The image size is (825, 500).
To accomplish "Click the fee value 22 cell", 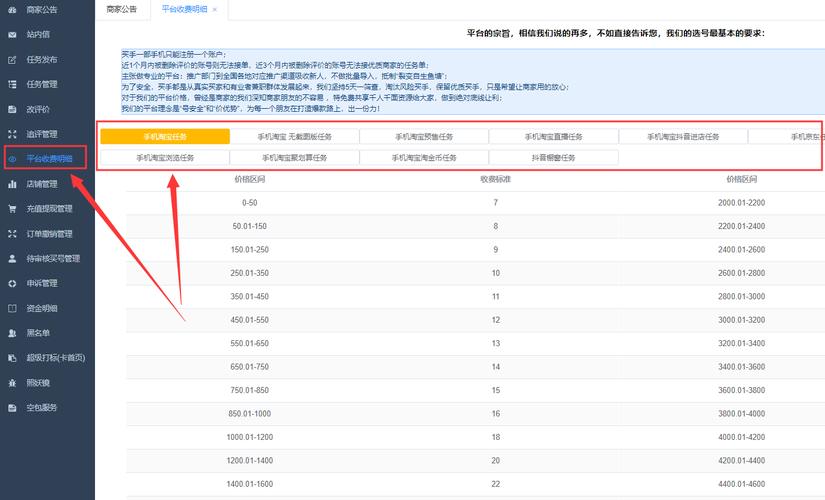I will [x=496, y=484].
